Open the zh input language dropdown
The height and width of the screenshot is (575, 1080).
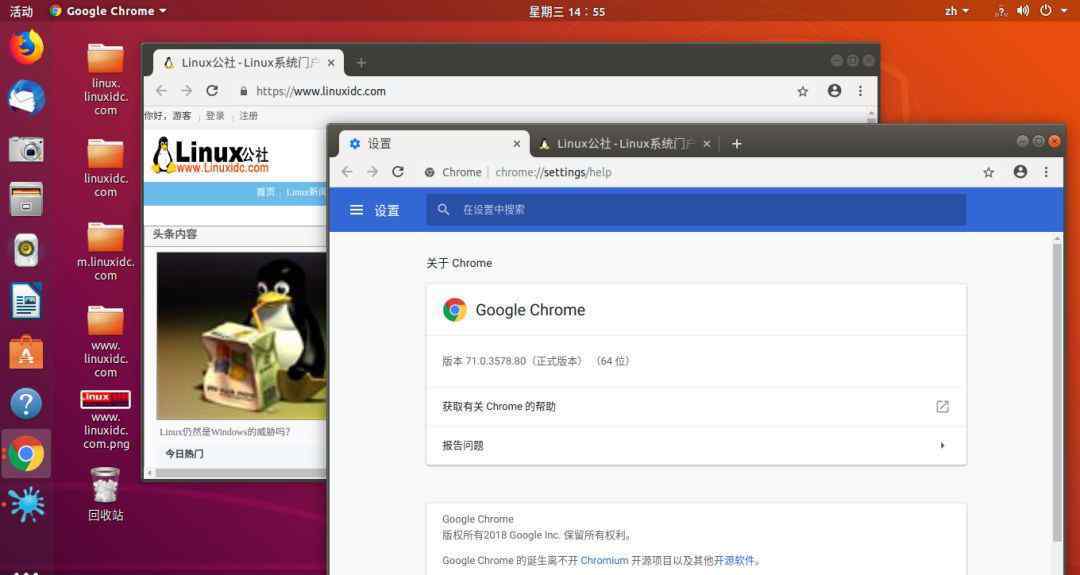957,11
